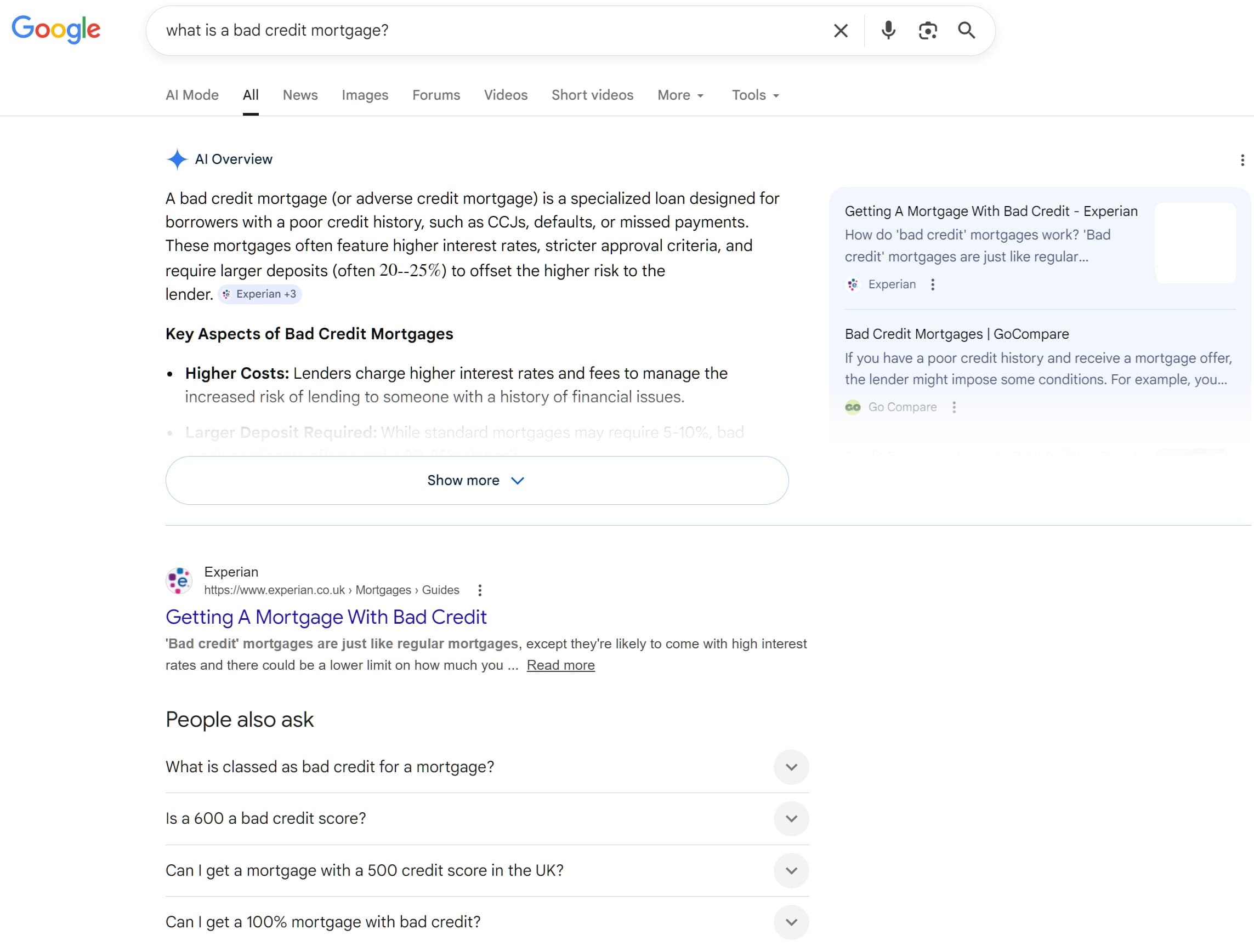Open three-dot menu beside Go Compare source
This screenshot has width=1254, height=952.
point(954,407)
